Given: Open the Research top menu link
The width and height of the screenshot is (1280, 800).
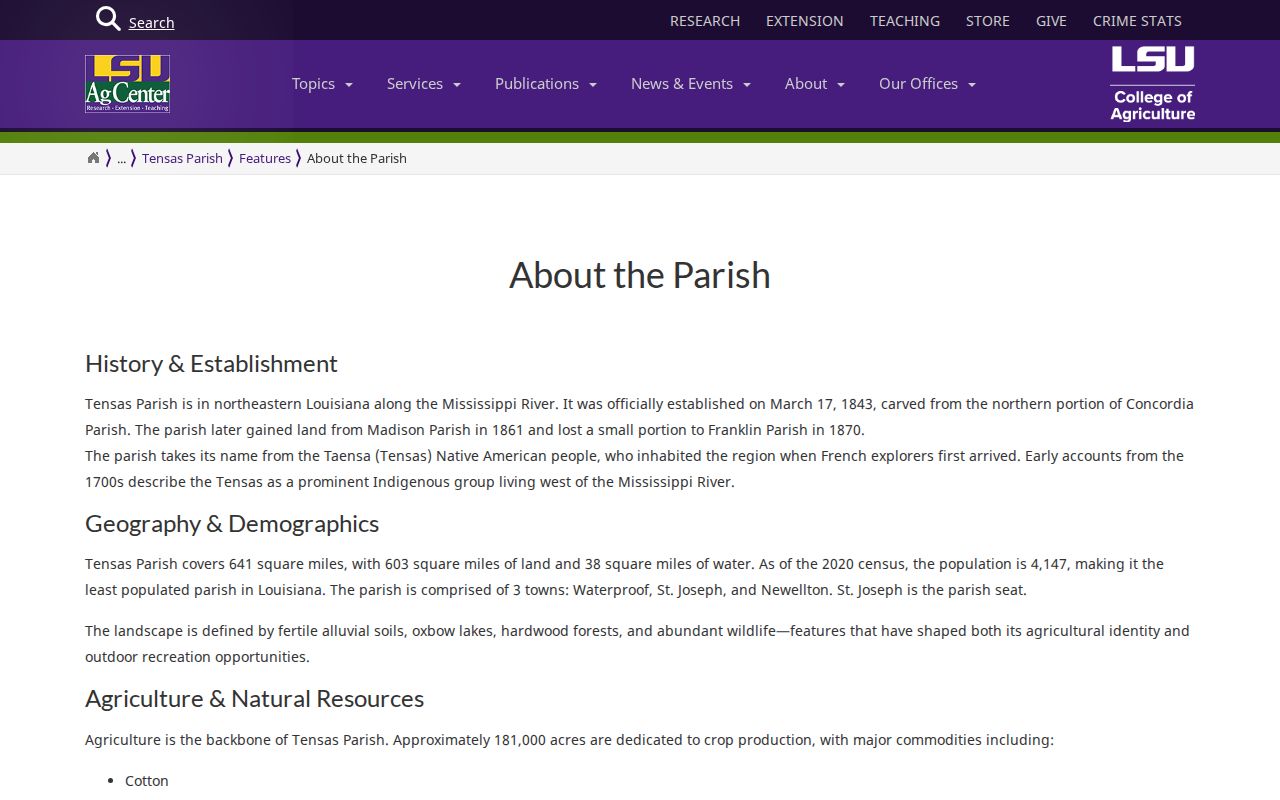Looking at the screenshot, I should [x=705, y=21].
